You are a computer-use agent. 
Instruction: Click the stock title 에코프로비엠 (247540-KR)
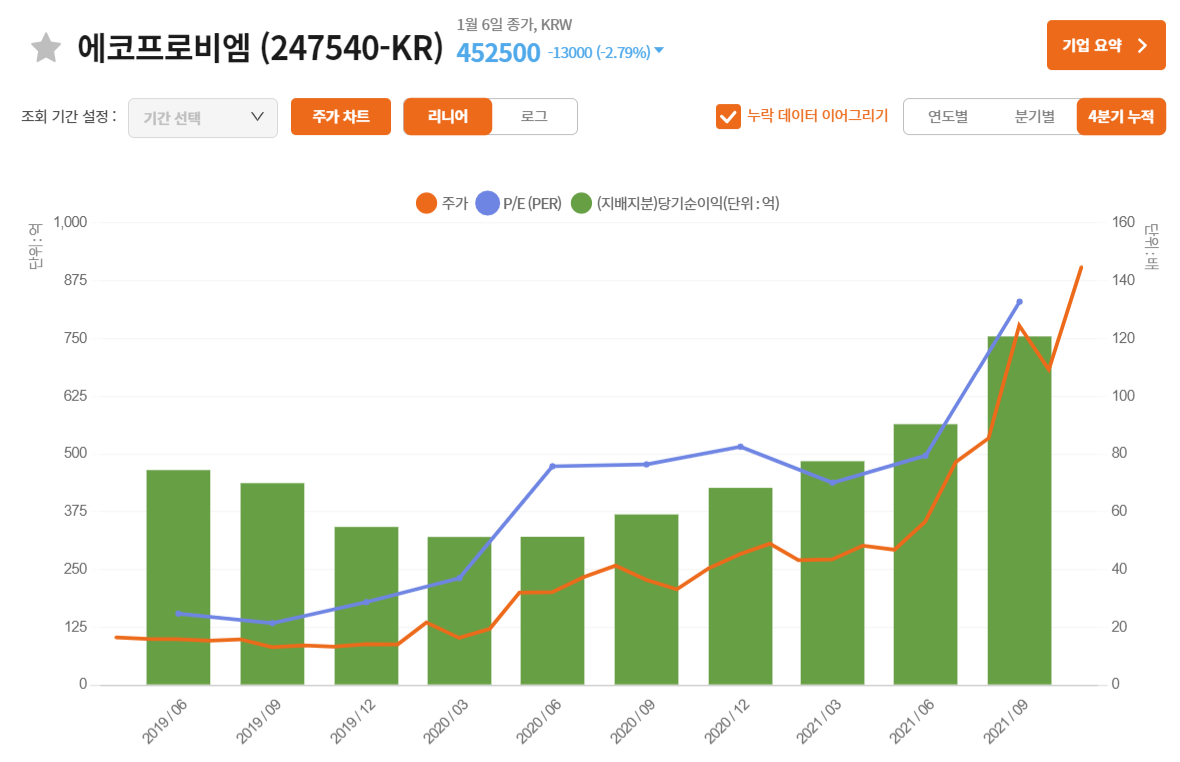coord(260,48)
